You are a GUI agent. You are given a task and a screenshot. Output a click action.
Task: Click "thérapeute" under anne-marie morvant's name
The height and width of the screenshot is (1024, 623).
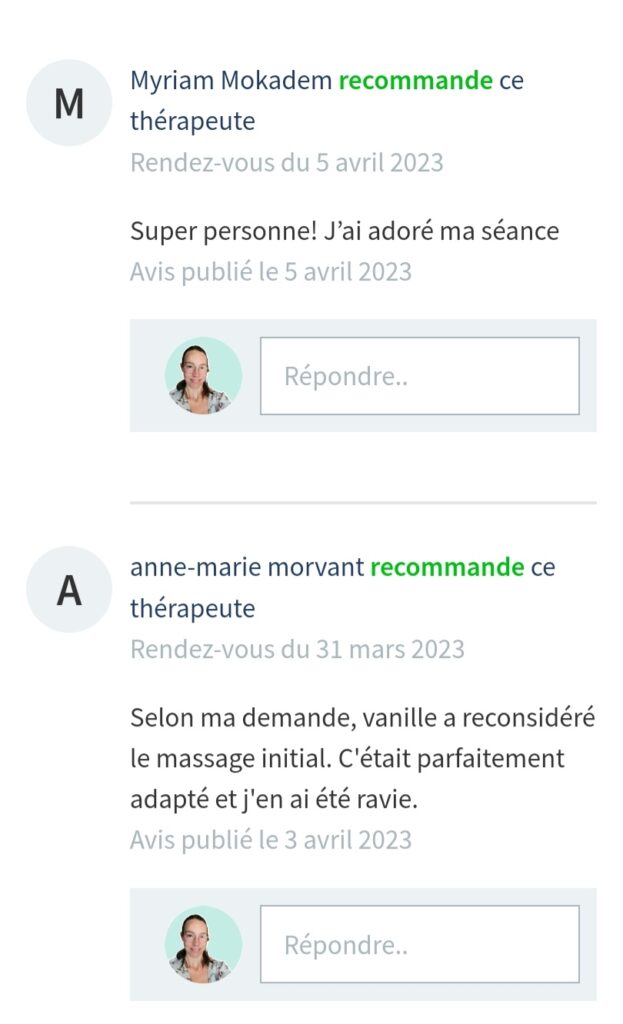pos(192,609)
